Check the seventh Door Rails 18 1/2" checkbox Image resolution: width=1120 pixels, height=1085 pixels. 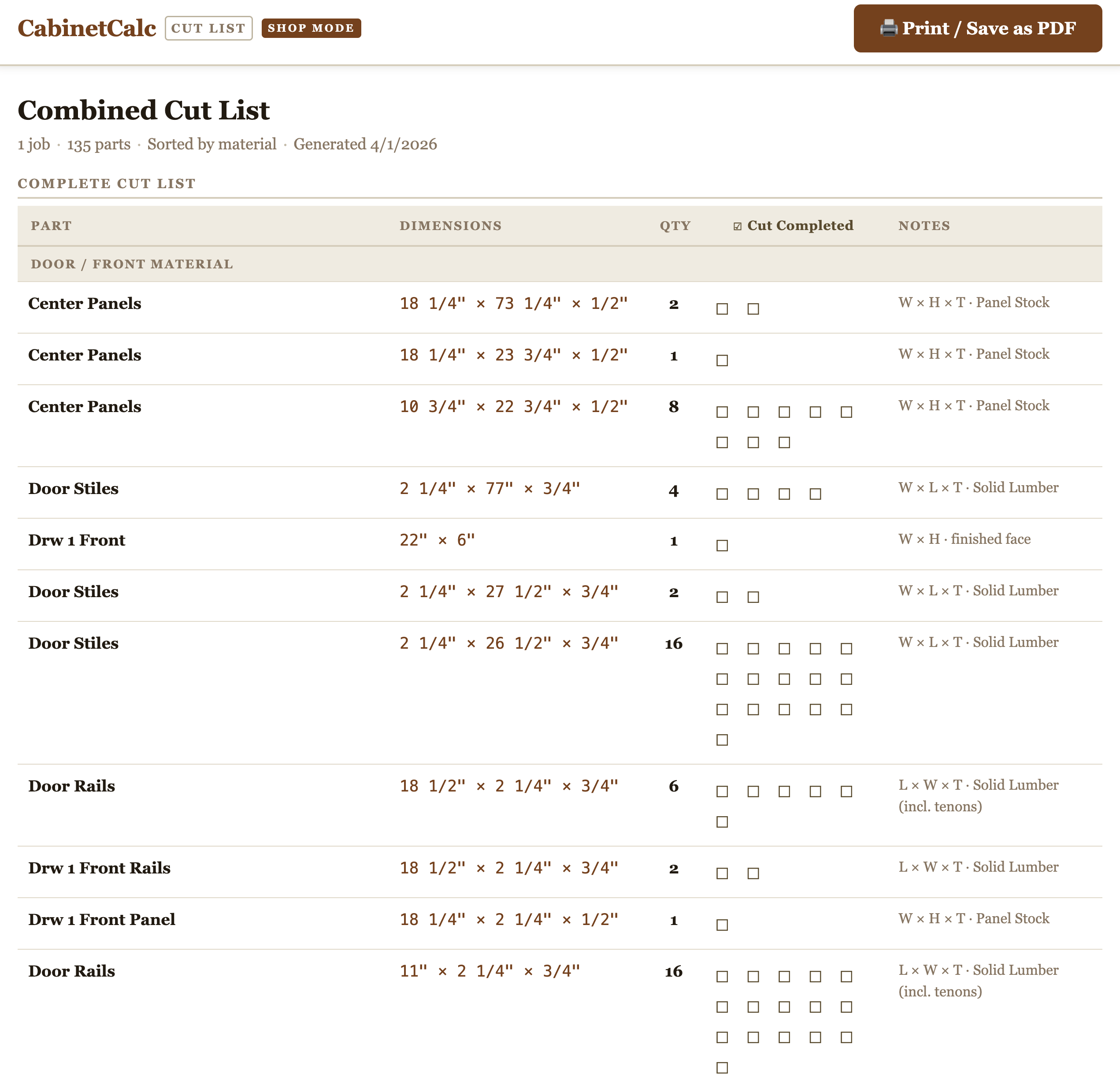pyautogui.click(x=722, y=821)
